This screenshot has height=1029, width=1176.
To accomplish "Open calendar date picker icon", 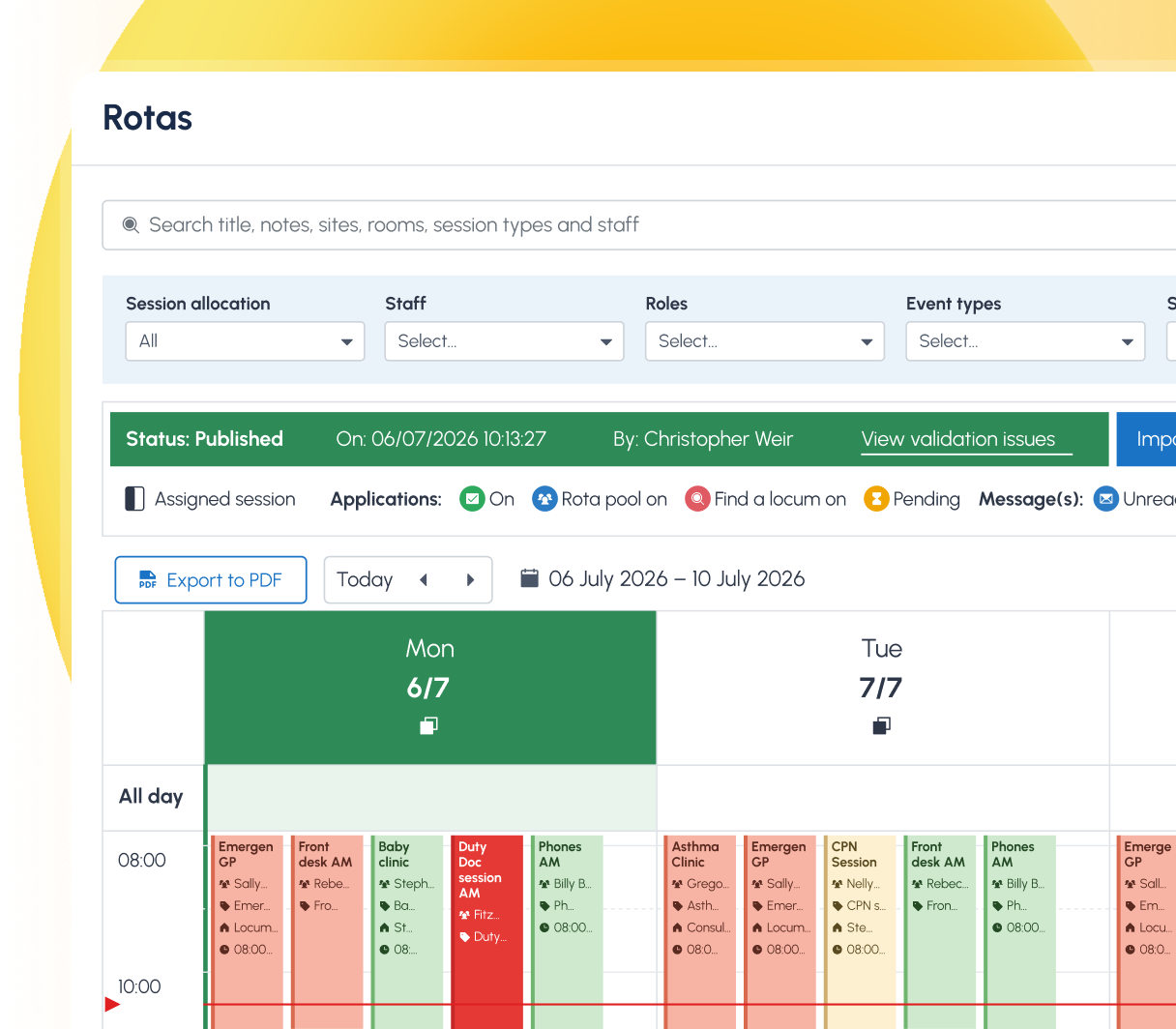I will click(529, 578).
